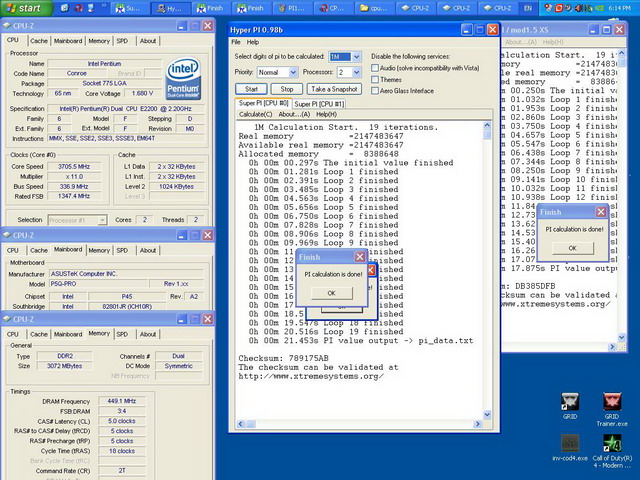Click Take a Snapshot button
The width and height of the screenshot is (640, 480).
pos(334,89)
